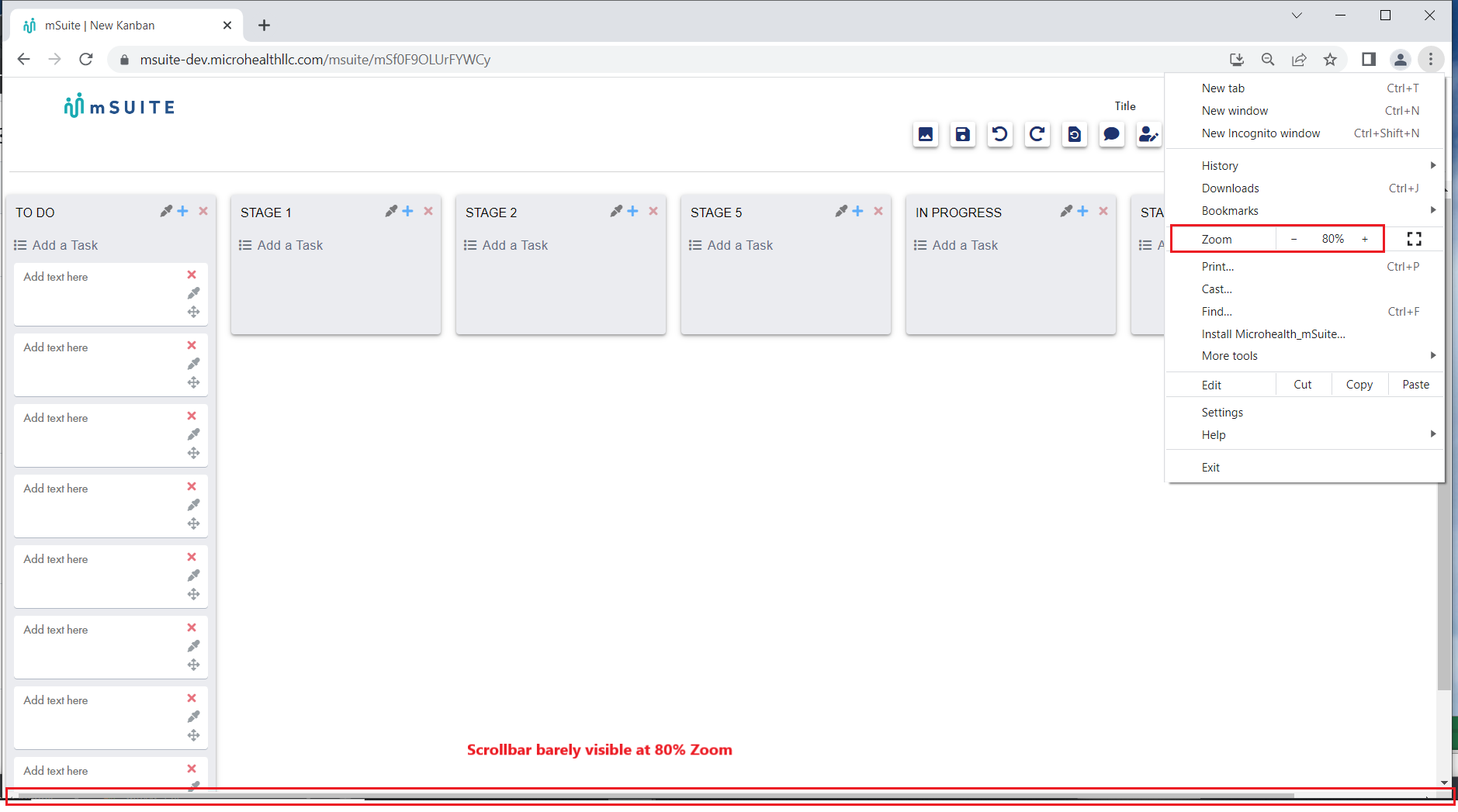
Task: Redo the last board change
Action: click(x=1037, y=134)
